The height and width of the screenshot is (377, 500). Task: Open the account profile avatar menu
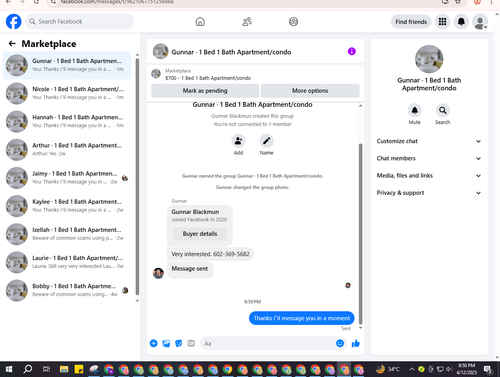pyautogui.click(x=480, y=22)
